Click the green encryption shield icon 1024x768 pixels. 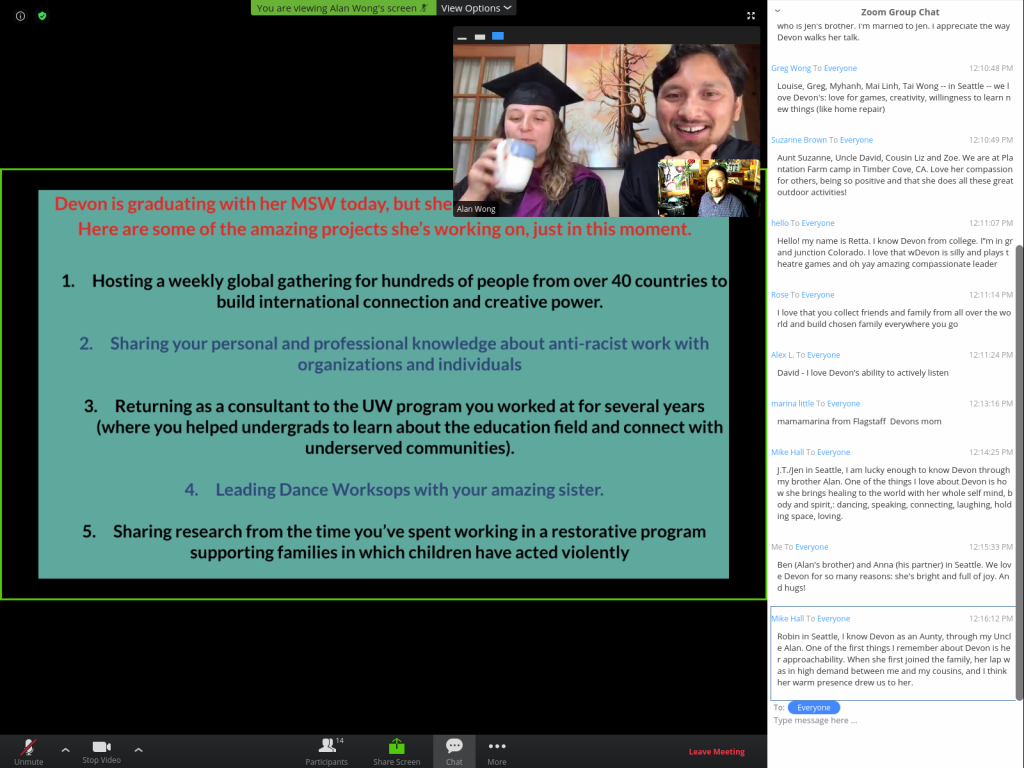[x=42, y=16]
